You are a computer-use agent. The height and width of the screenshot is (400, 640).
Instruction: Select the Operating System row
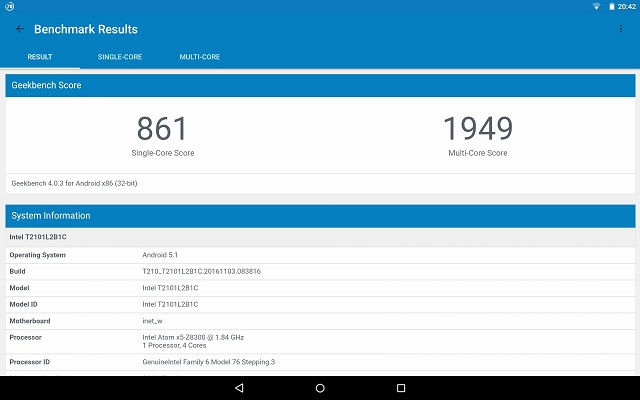coord(320,255)
